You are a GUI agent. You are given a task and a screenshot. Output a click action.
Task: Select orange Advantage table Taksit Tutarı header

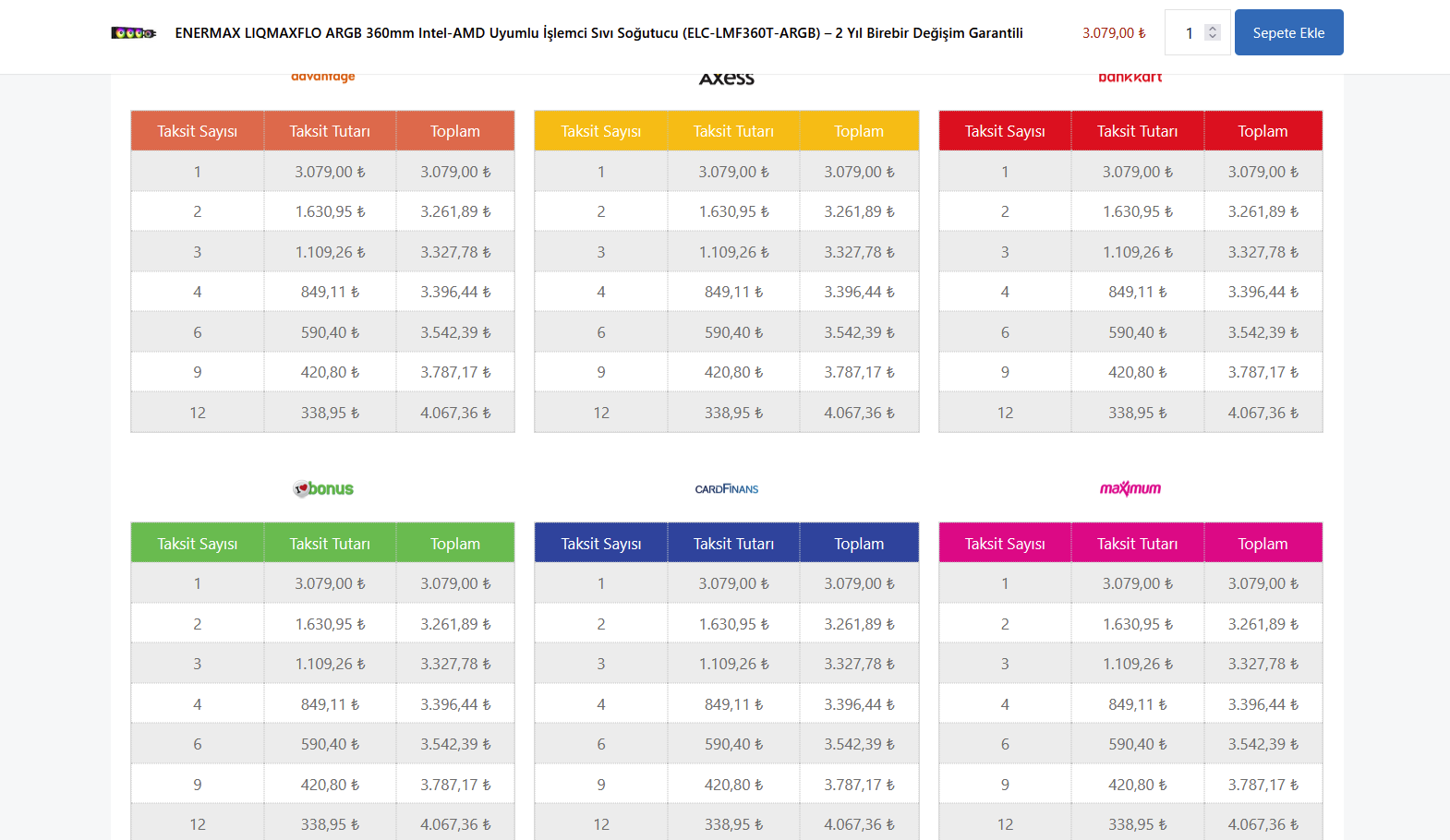click(330, 131)
